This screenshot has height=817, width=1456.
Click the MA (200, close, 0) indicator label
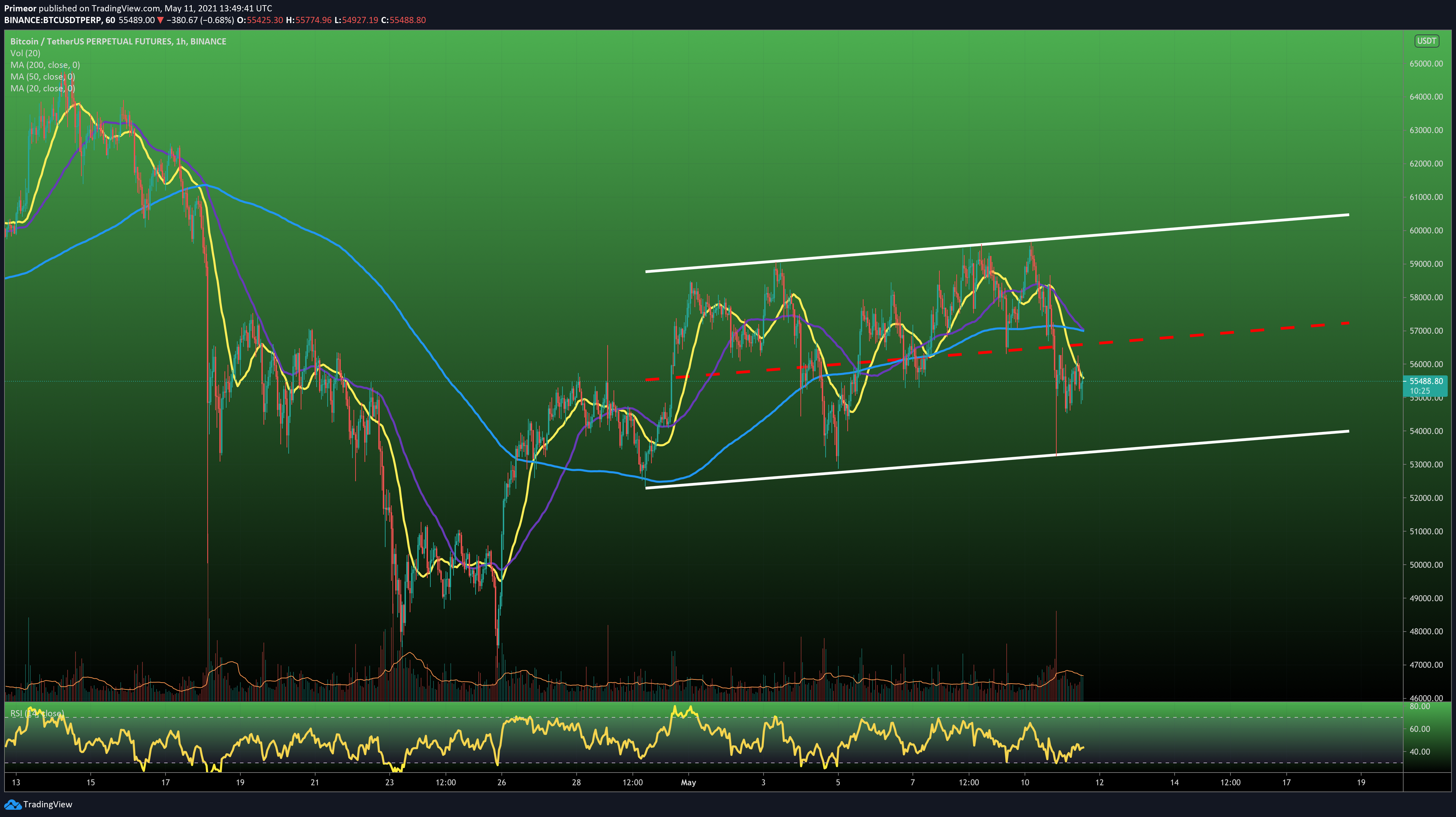tap(45, 65)
